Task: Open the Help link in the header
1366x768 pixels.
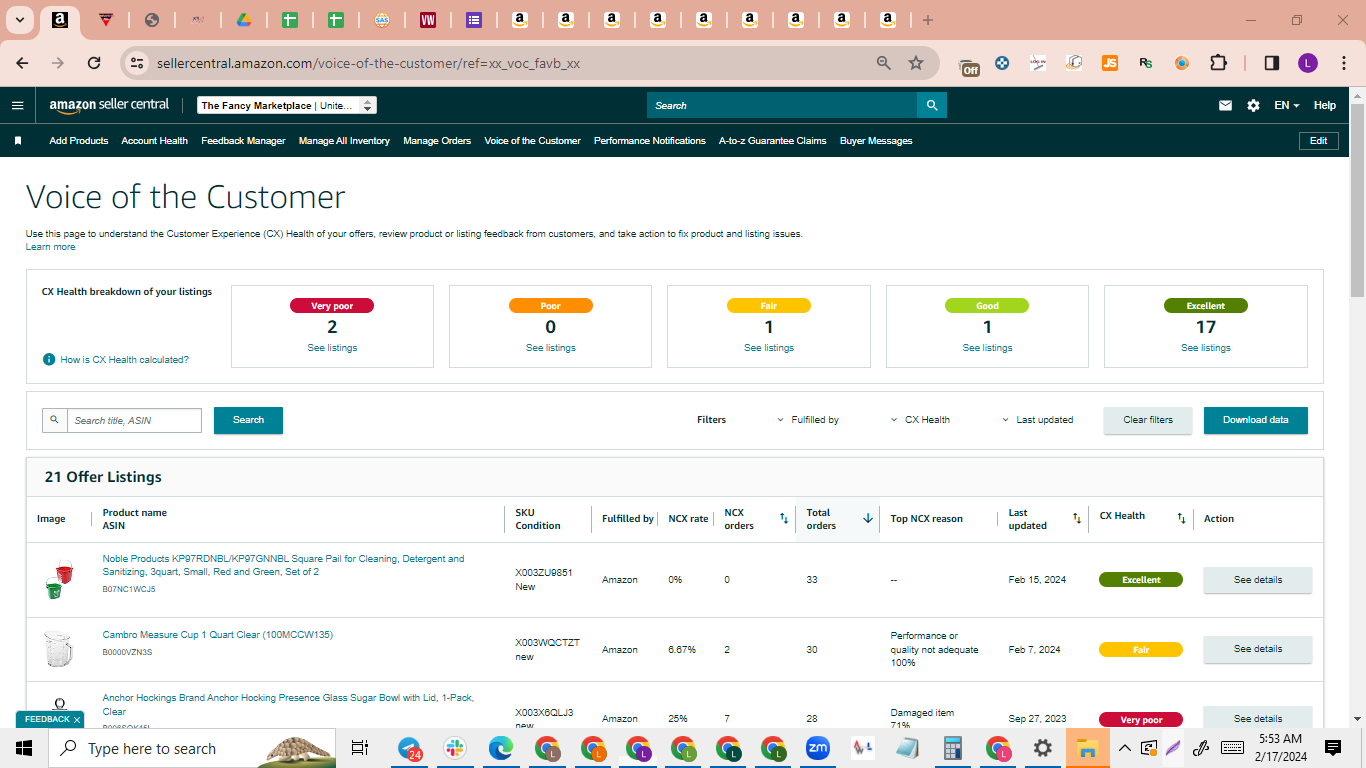Action: pos(1324,105)
